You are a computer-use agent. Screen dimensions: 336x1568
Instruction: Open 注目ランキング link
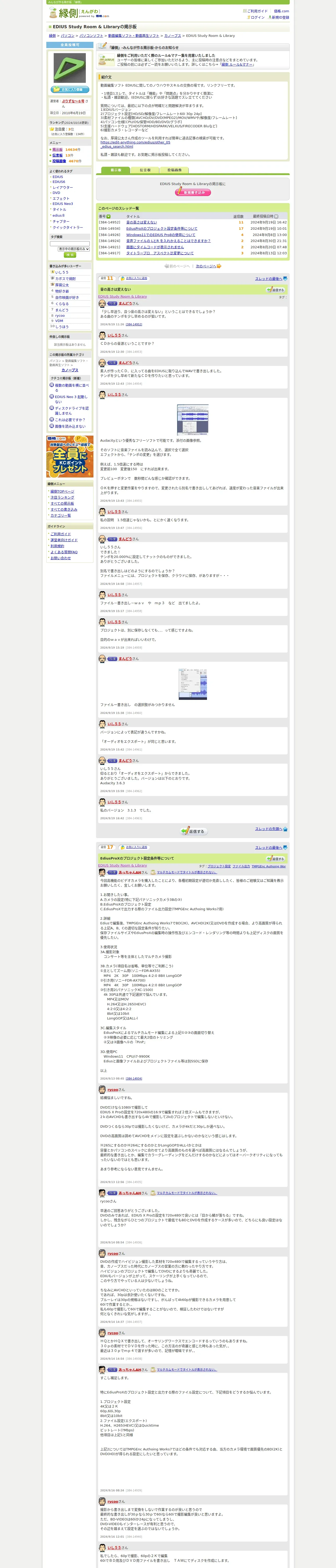[62, 497]
